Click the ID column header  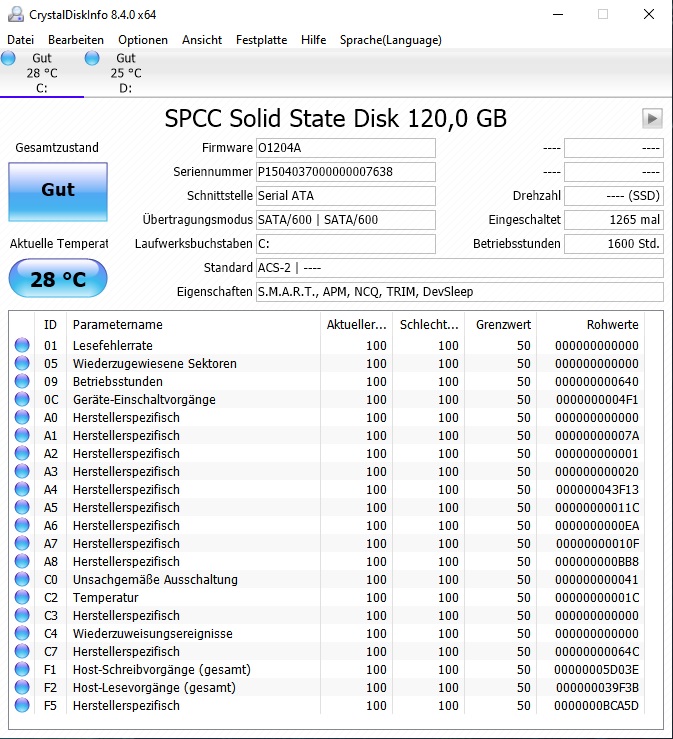point(50,325)
